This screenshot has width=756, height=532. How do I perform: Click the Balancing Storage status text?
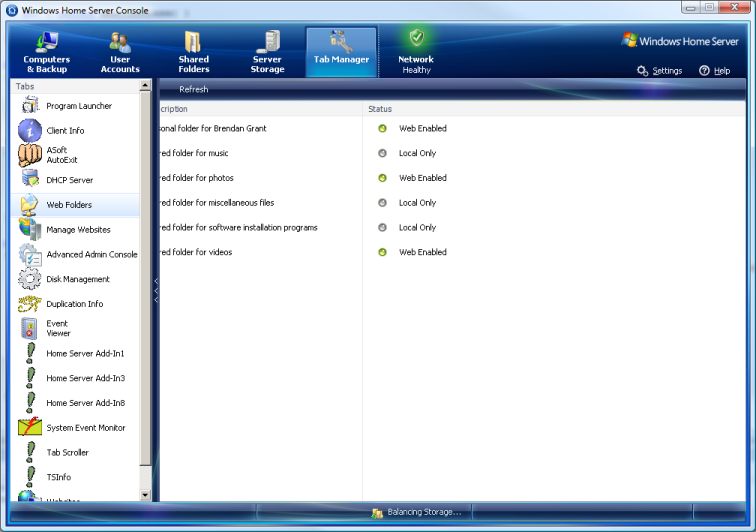point(424,512)
